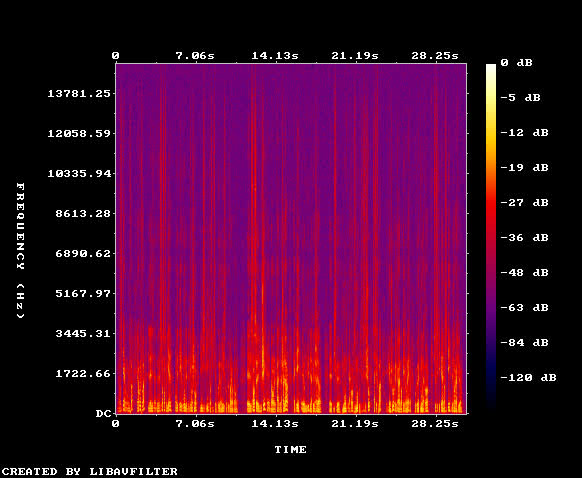Click the top 7.06s time marker

[195, 56]
